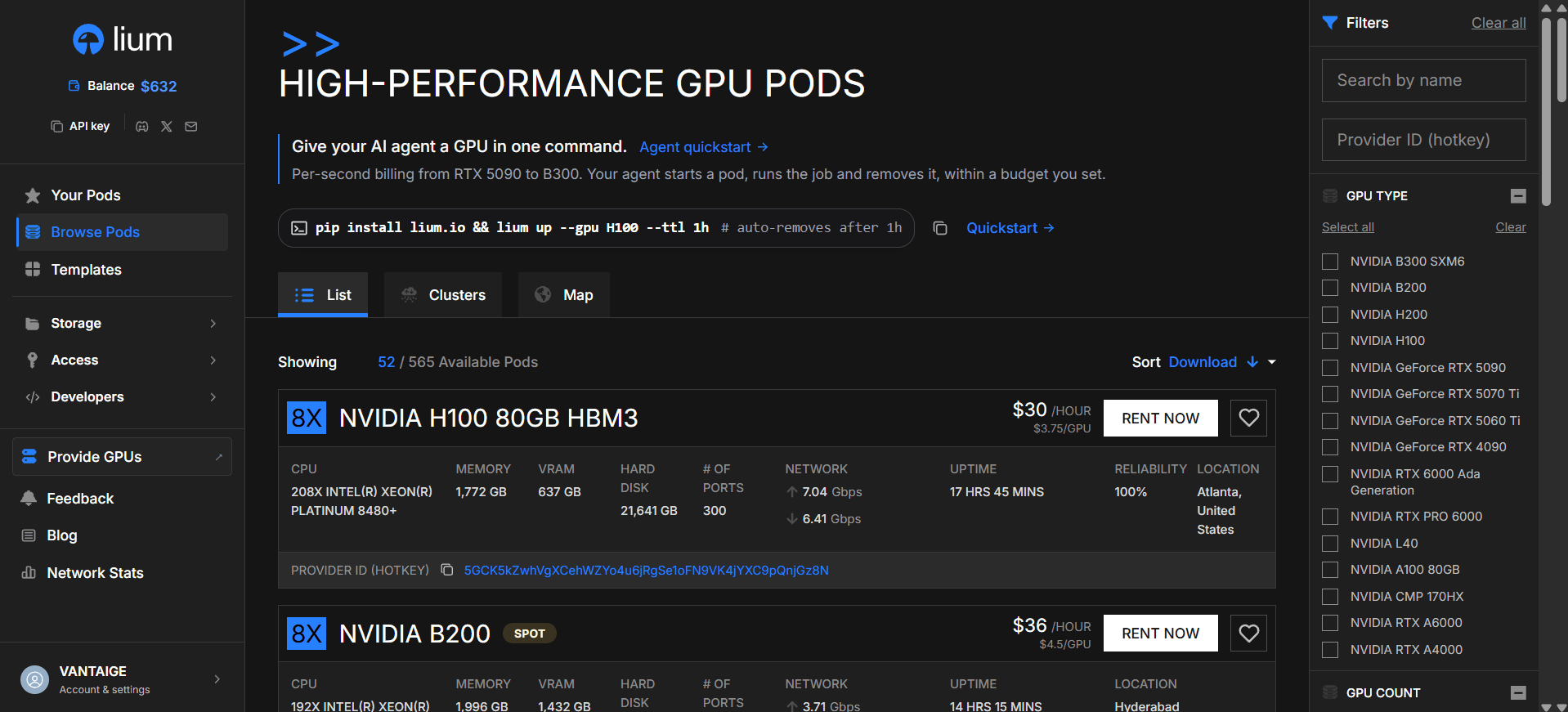Click the blue wallet icon beside Balance
This screenshot has height=712, width=1568.
click(74, 86)
